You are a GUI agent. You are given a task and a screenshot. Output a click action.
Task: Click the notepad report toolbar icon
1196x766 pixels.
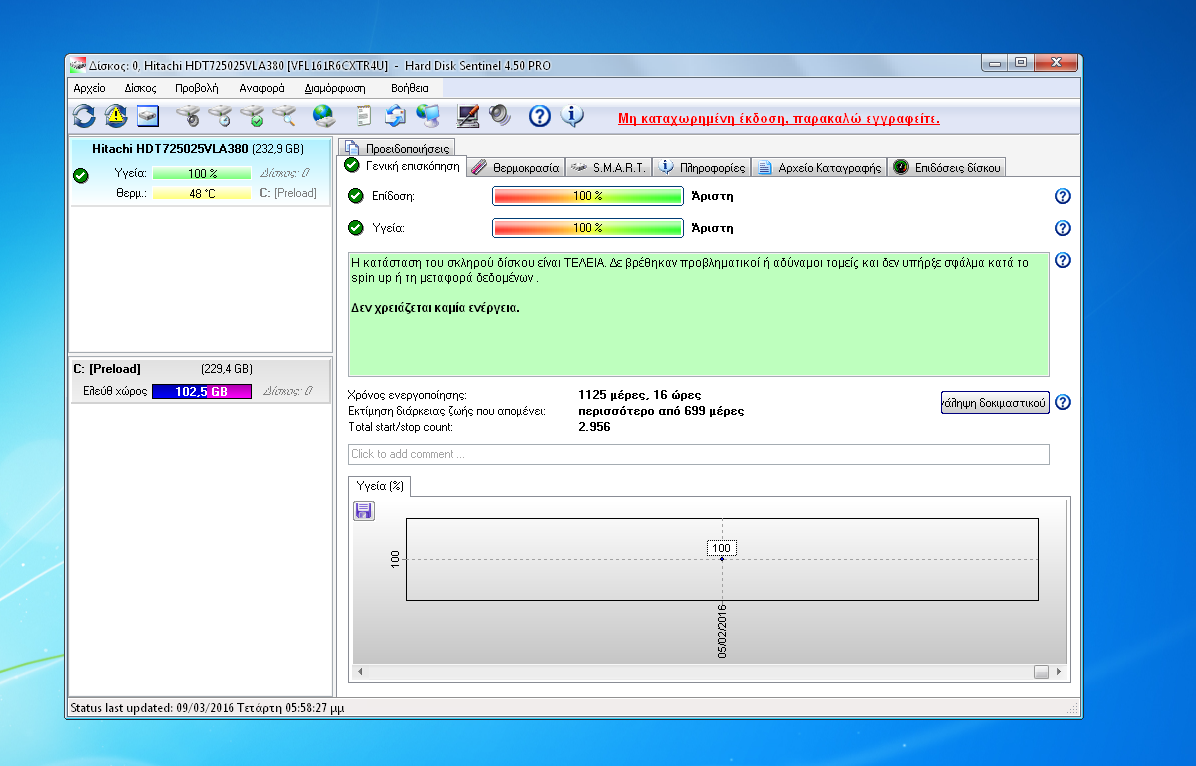point(364,116)
